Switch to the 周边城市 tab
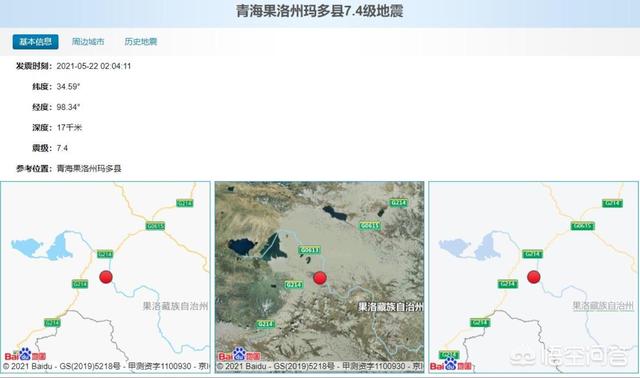This screenshot has height=378, width=640. 88,42
